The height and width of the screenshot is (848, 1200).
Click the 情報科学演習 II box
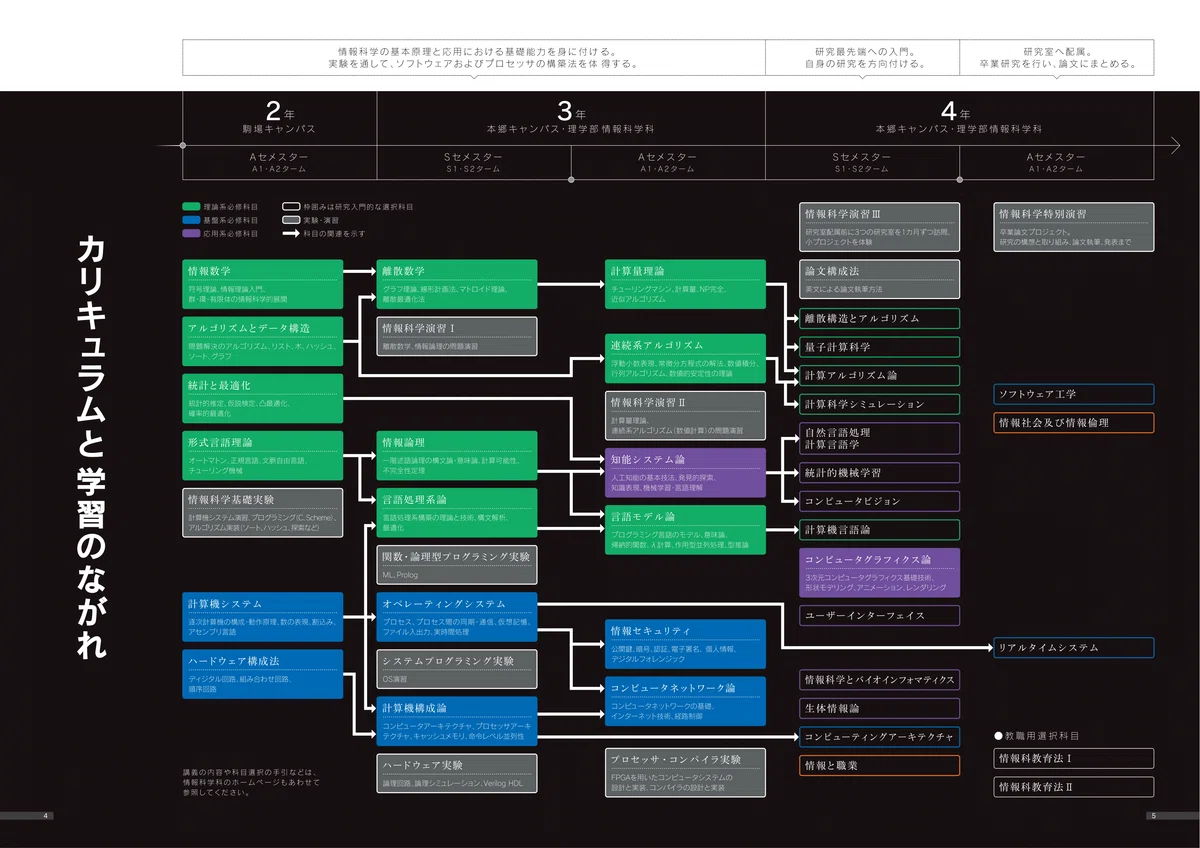(x=686, y=415)
